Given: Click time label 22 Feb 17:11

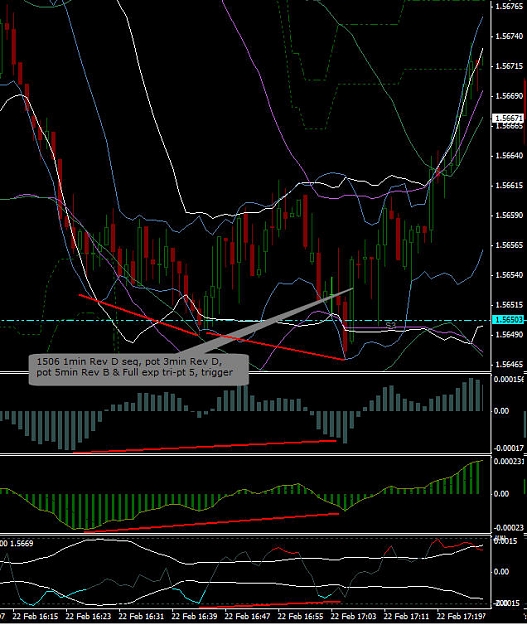Looking at the screenshot, I should tap(406, 616).
